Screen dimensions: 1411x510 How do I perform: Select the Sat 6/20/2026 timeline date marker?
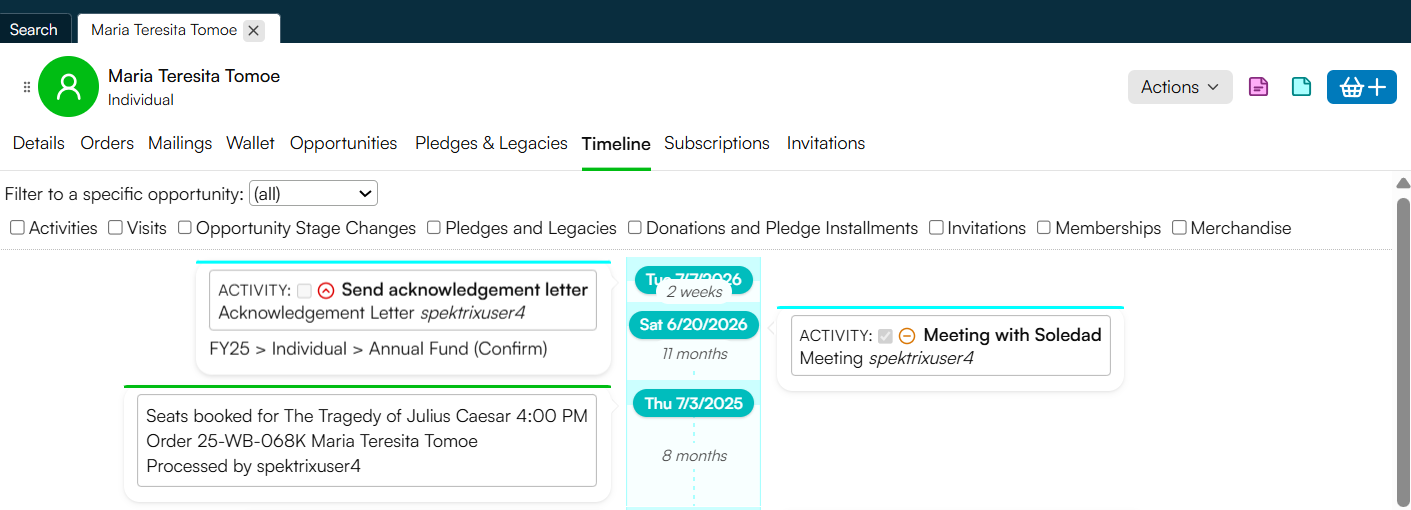tap(694, 325)
